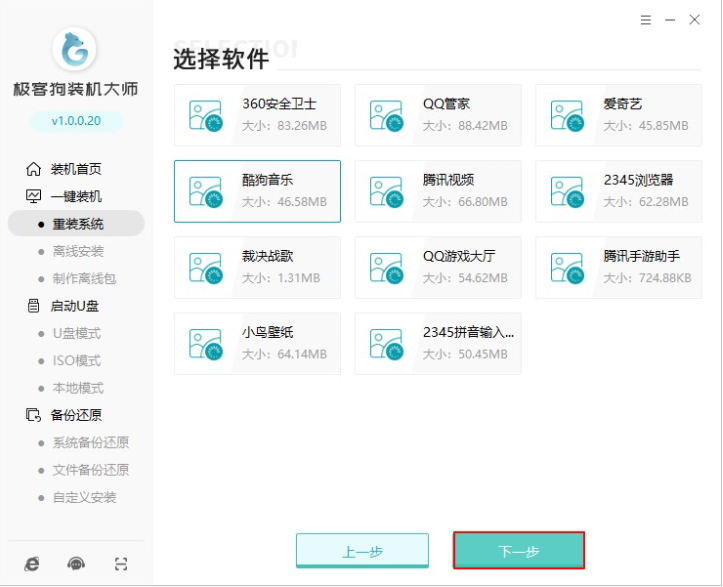723x587 pixels.
Task: Click the scan frame icon in sidebar footer
Action: [x=121, y=563]
